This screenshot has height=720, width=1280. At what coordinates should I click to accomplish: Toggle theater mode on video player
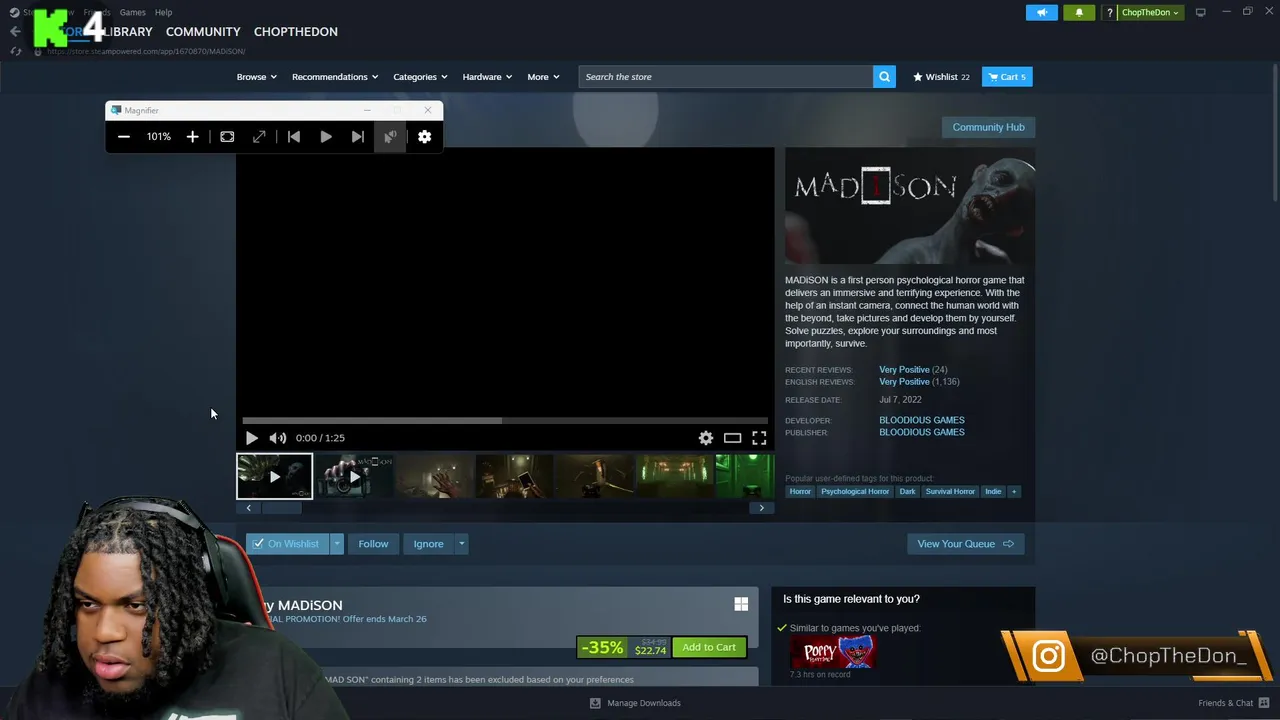732,438
